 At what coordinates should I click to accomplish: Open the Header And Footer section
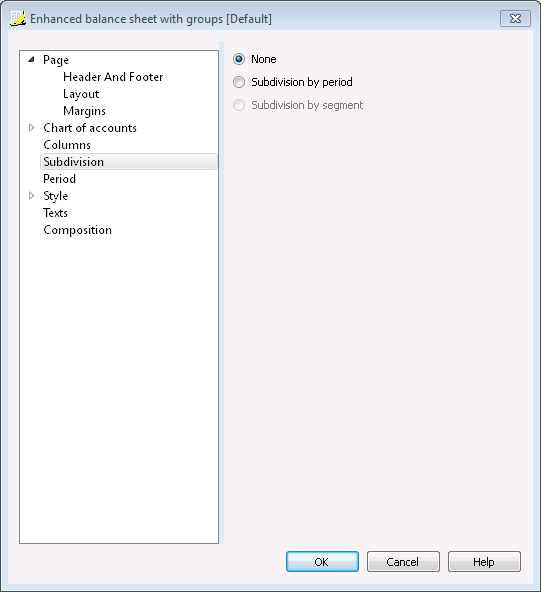tap(113, 77)
